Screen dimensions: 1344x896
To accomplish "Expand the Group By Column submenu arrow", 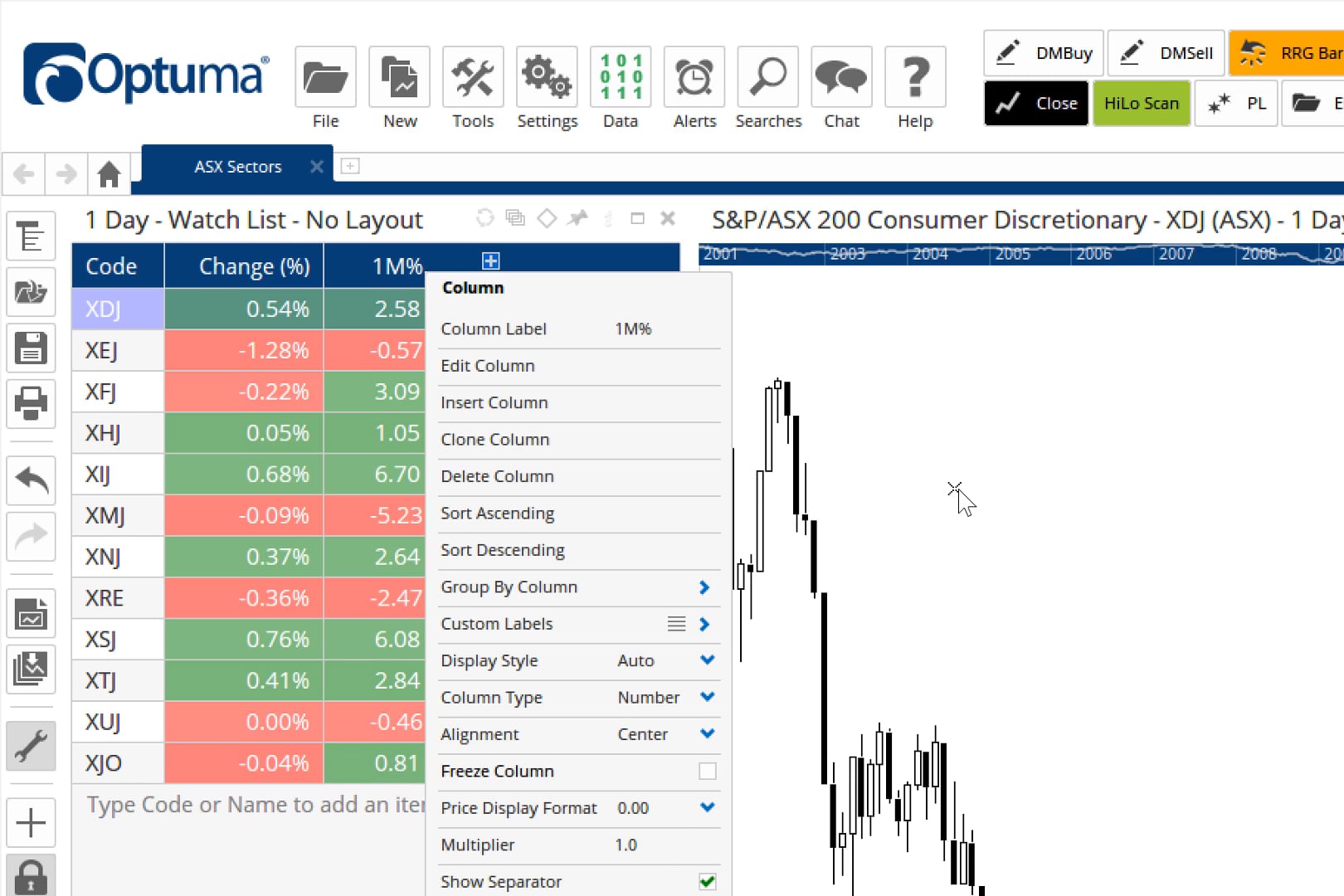I will click(704, 587).
